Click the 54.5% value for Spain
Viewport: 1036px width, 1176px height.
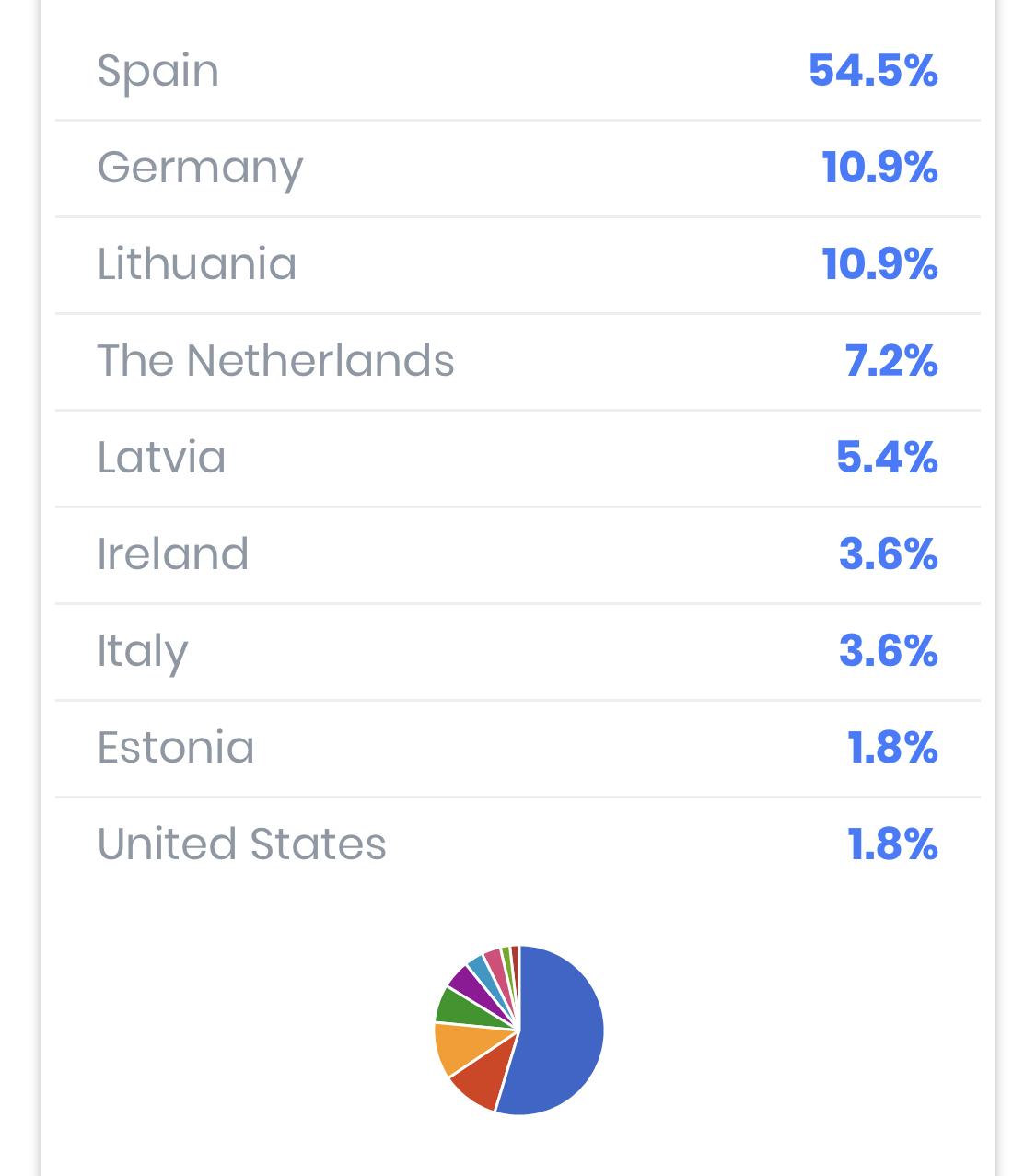coord(873,71)
